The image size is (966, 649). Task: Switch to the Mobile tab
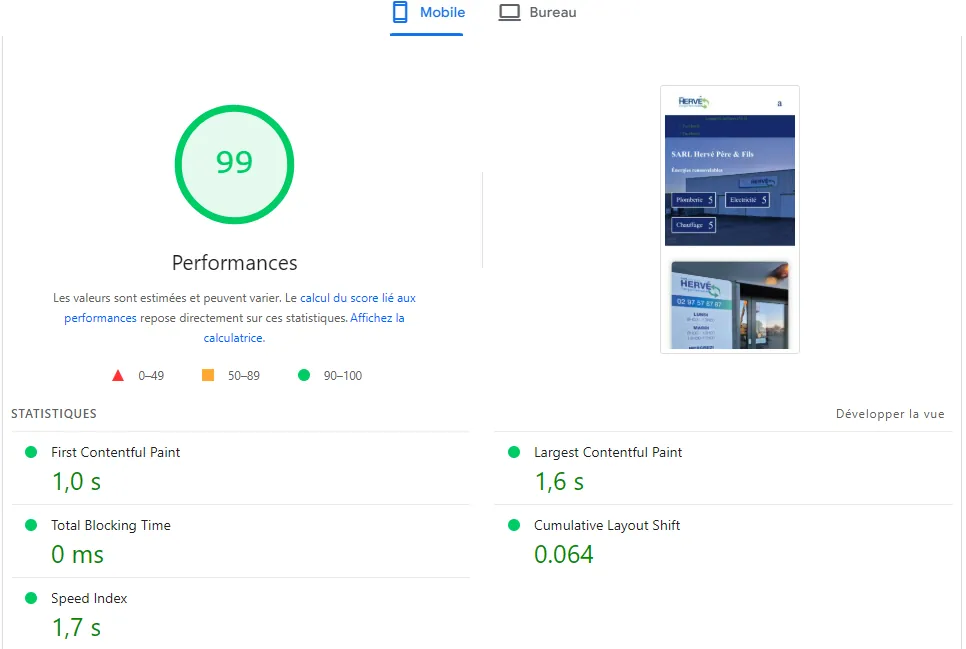(x=426, y=13)
